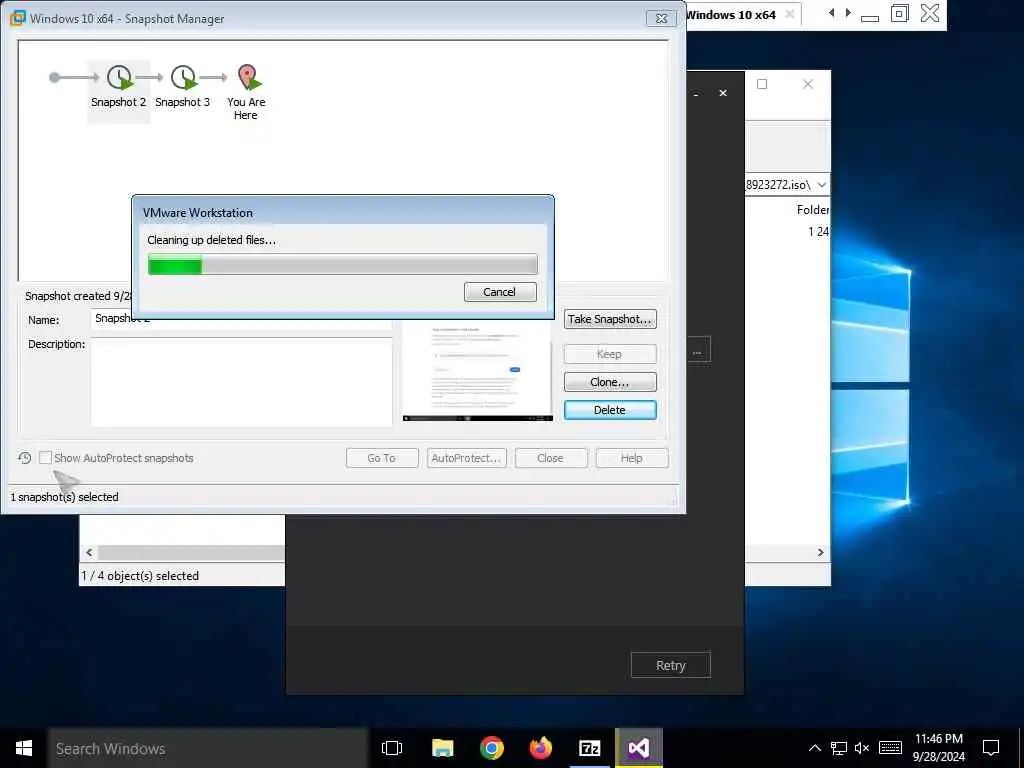
Task: Cancel the cleaning up deleted files operation
Action: point(500,292)
